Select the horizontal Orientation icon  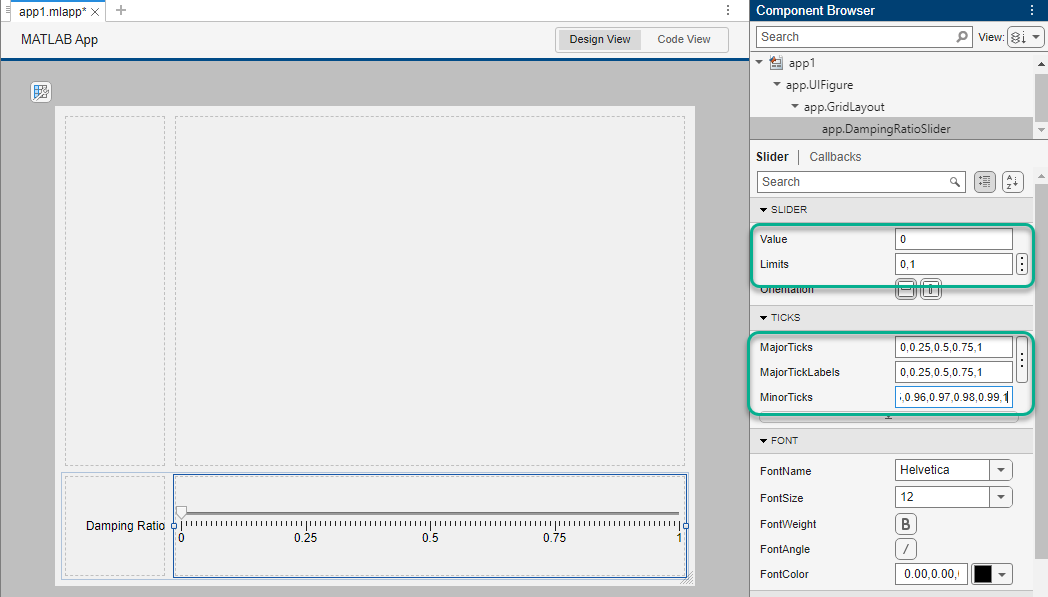pos(906,288)
